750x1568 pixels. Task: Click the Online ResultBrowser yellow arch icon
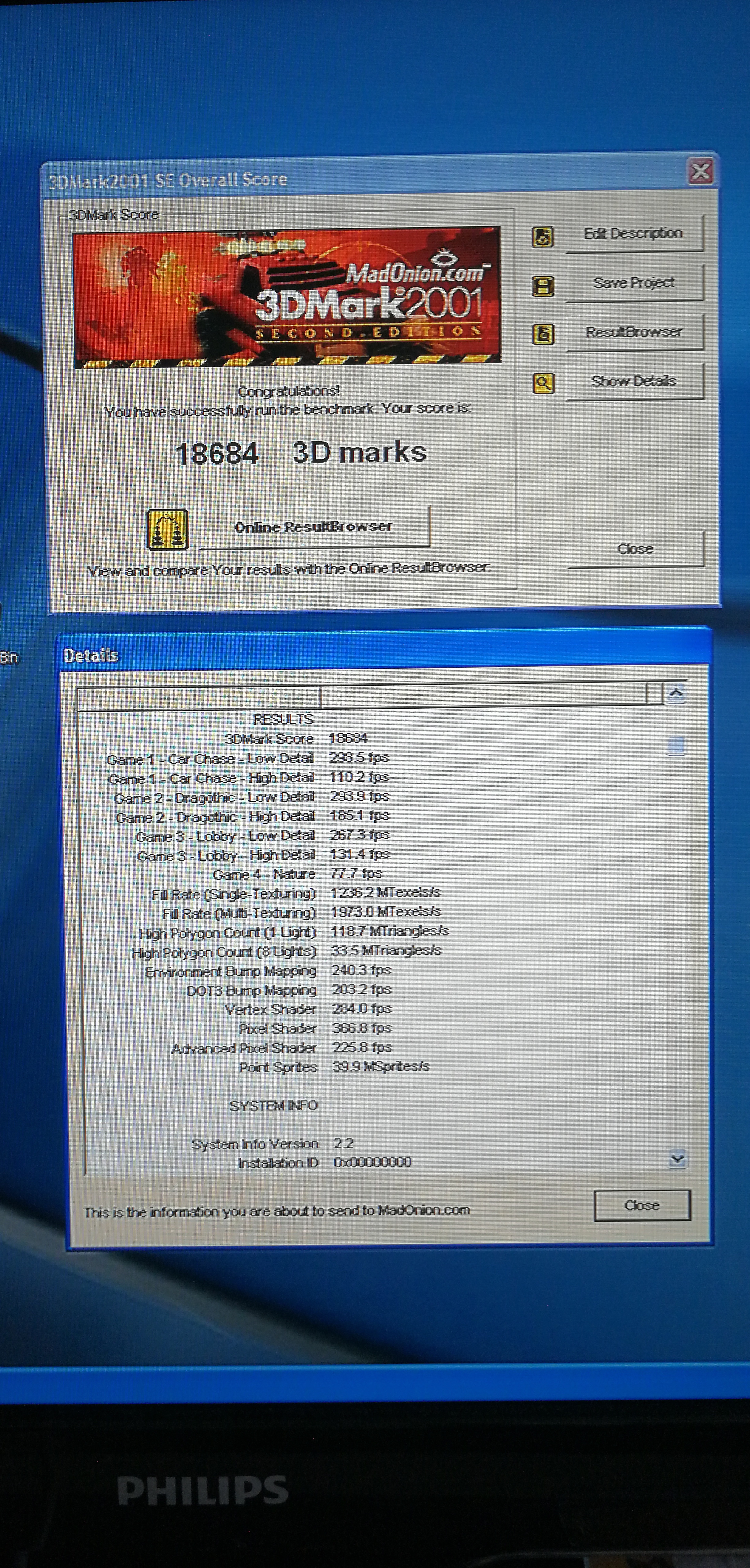tap(167, 529)
